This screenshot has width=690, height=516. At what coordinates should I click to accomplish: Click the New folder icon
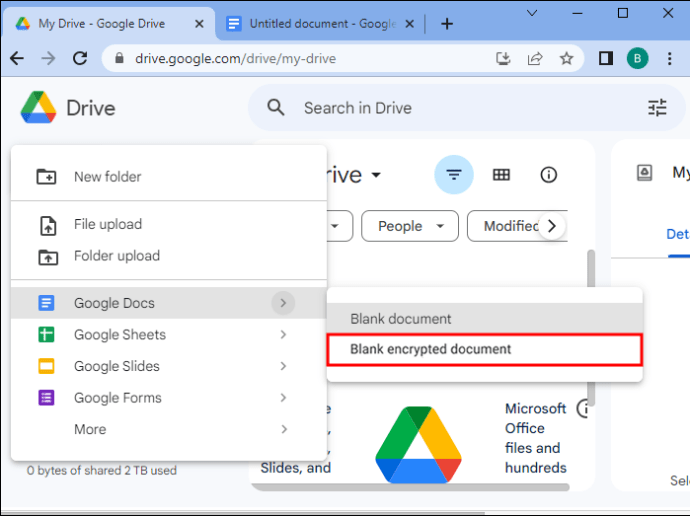46,176
